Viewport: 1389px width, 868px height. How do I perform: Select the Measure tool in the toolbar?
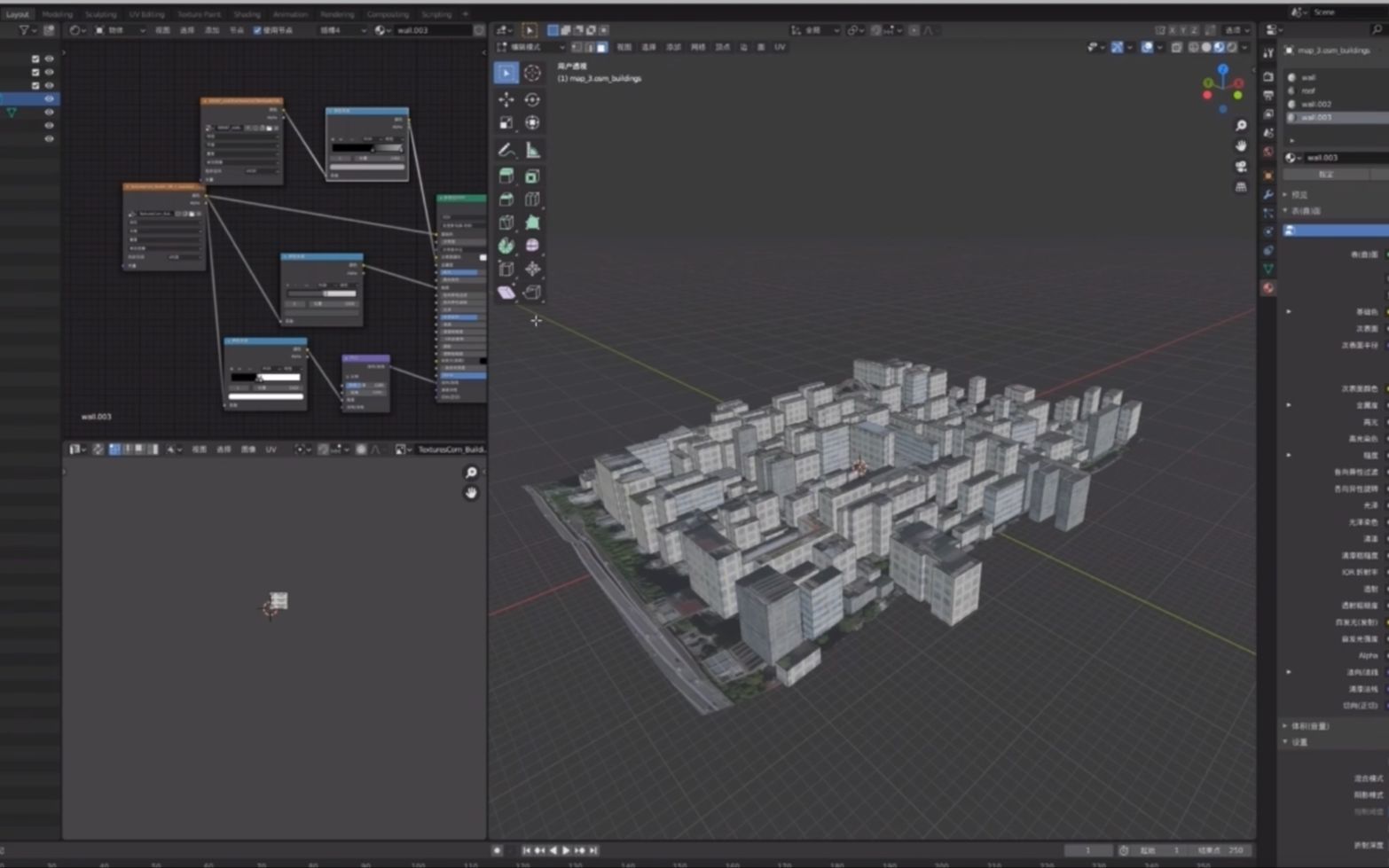point(532,150)
